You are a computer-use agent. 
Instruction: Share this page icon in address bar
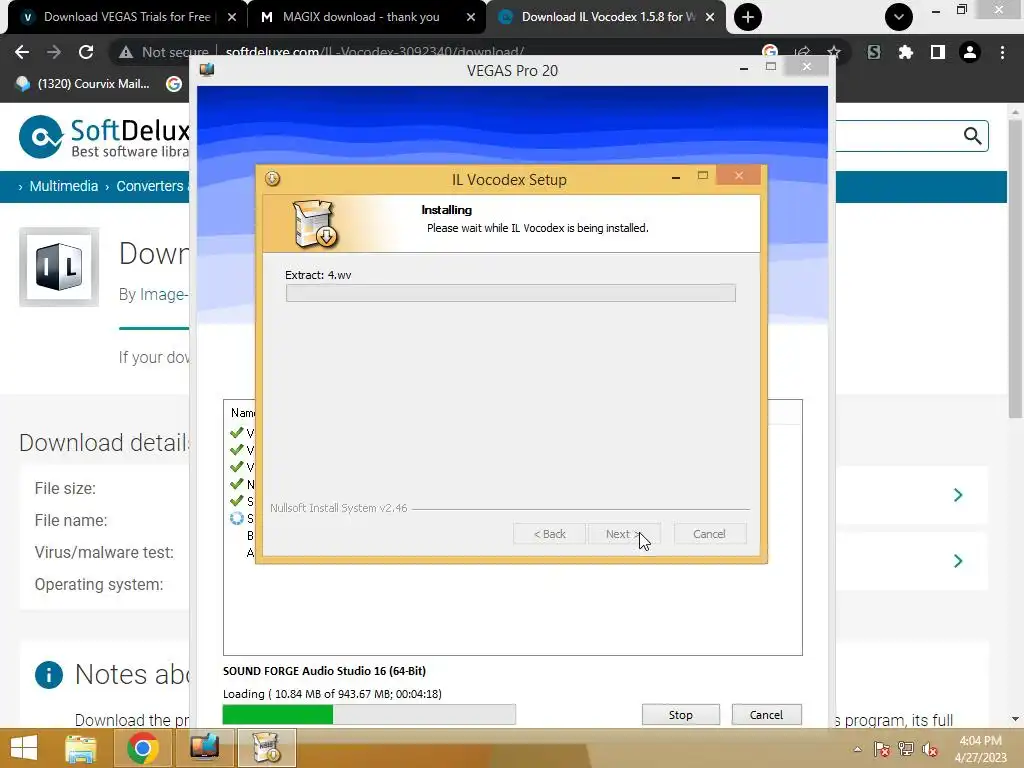pyautogui.click(x=802, y=52)
